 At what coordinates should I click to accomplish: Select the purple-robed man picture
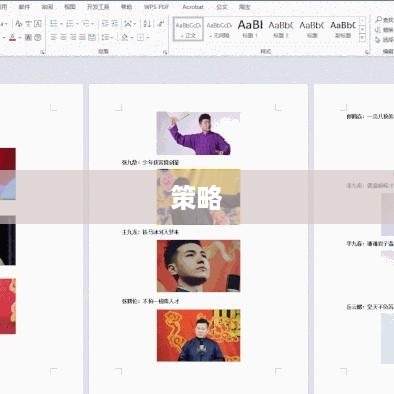[198, 133]
